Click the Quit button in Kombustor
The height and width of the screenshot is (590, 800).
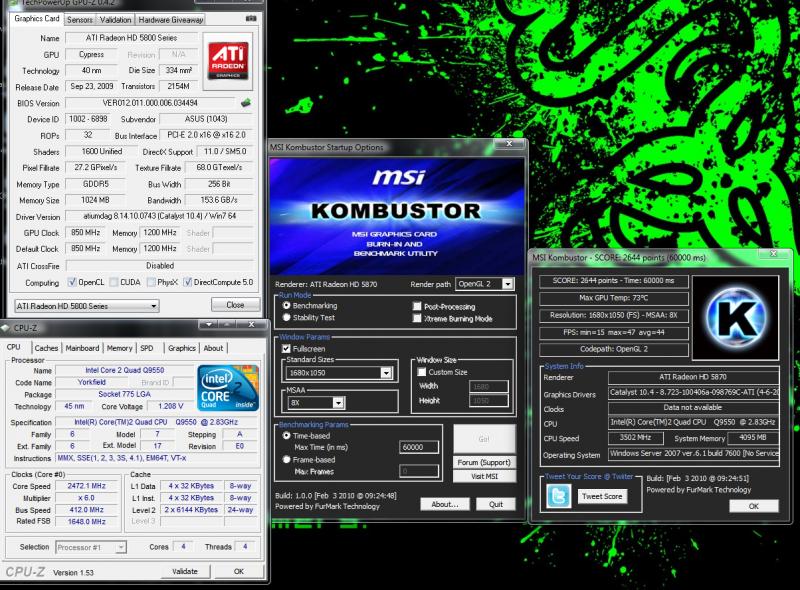tap(495, 504)
